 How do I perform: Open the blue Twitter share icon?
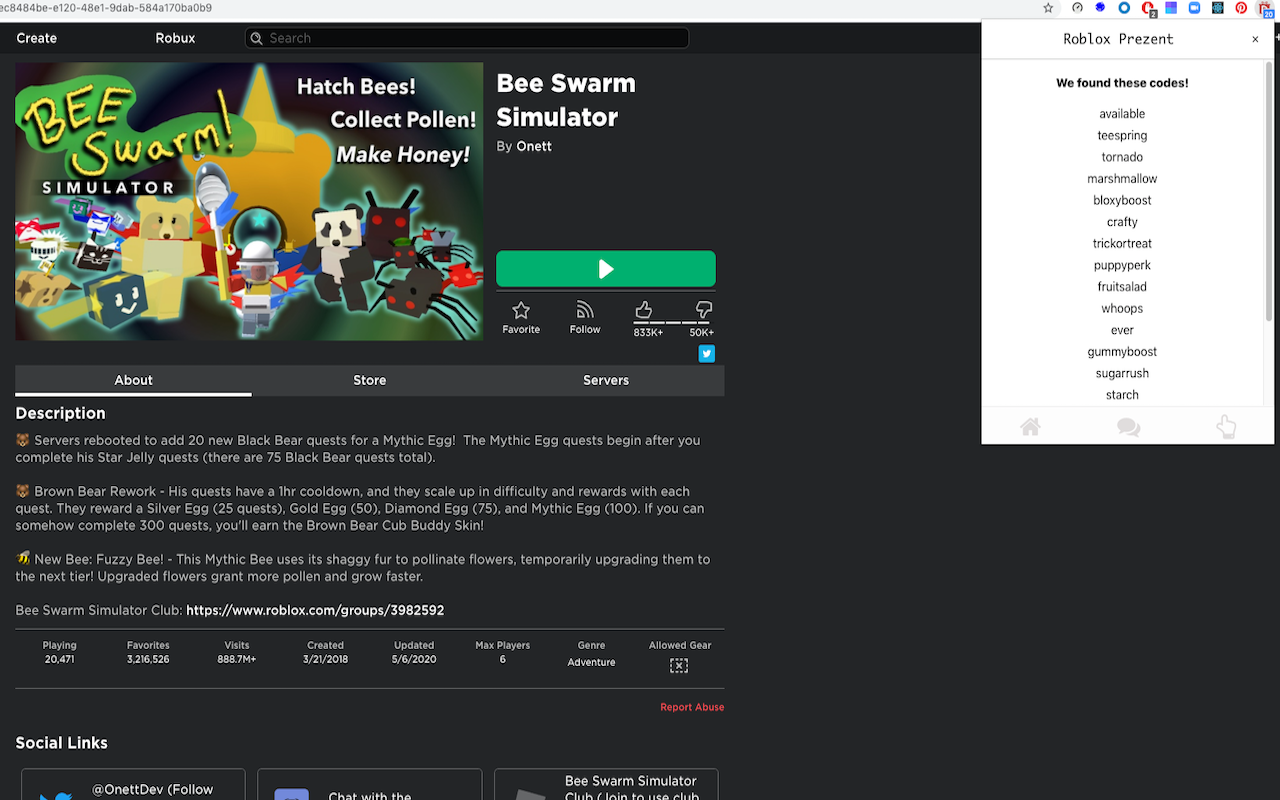pyautogui.click(x=707, y=353)
